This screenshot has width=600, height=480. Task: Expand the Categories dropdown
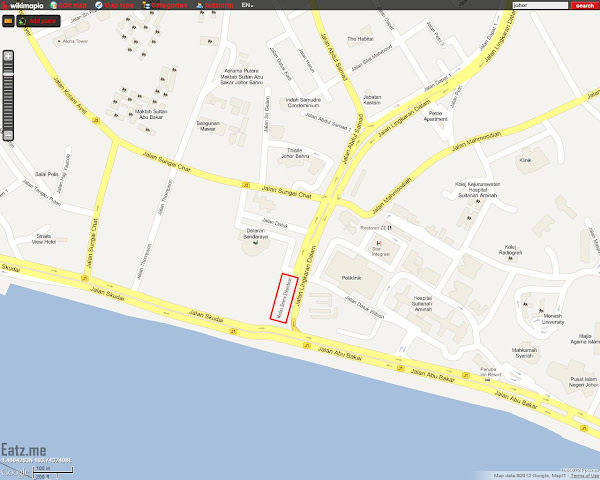tap(165, 5)
